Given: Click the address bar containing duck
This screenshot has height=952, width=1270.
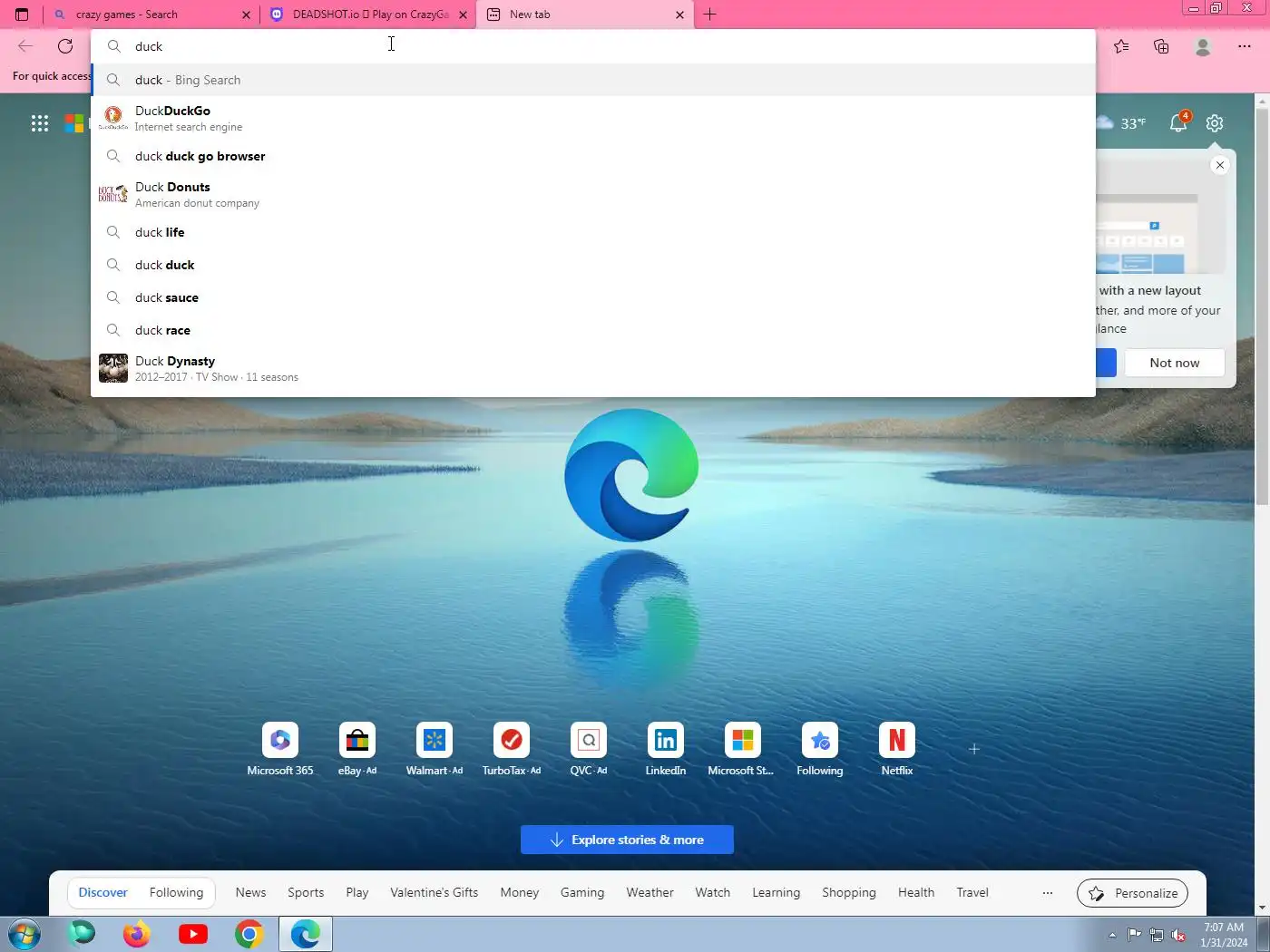Looking at the screenshot, I should point(593,46).
